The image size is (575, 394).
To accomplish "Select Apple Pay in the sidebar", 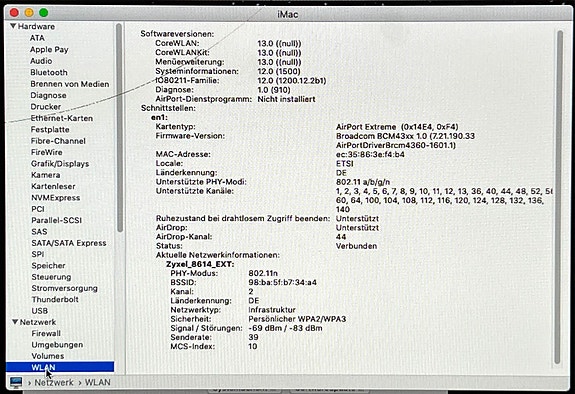I will pos(50,50).
